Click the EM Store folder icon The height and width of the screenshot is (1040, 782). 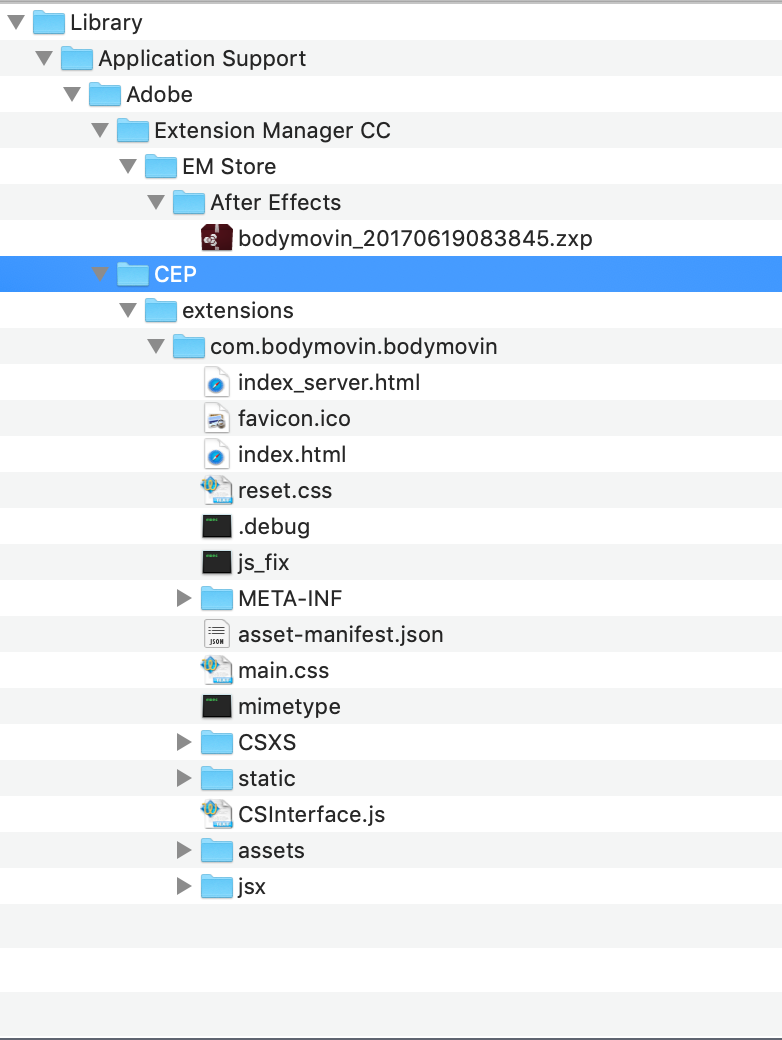160,165
